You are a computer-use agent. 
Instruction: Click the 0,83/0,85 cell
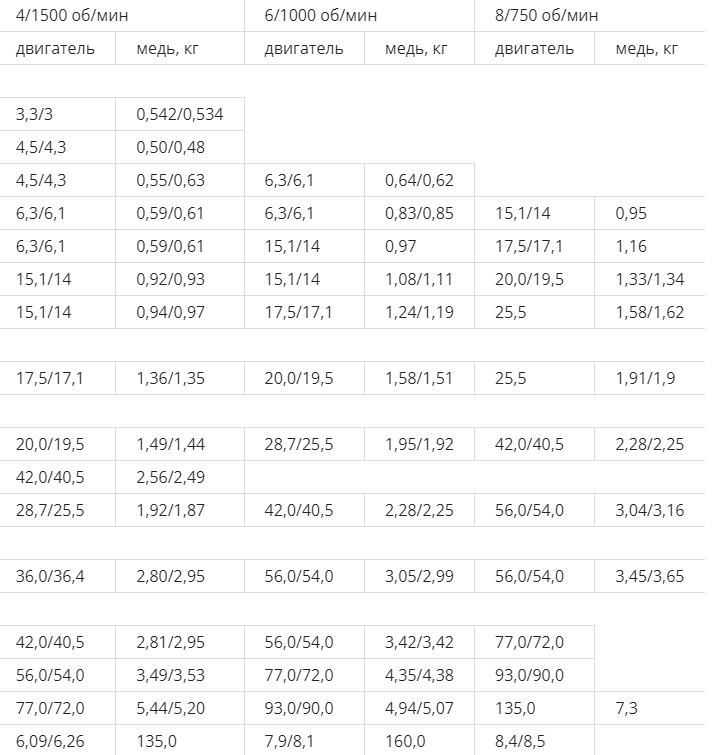(419, 213)
